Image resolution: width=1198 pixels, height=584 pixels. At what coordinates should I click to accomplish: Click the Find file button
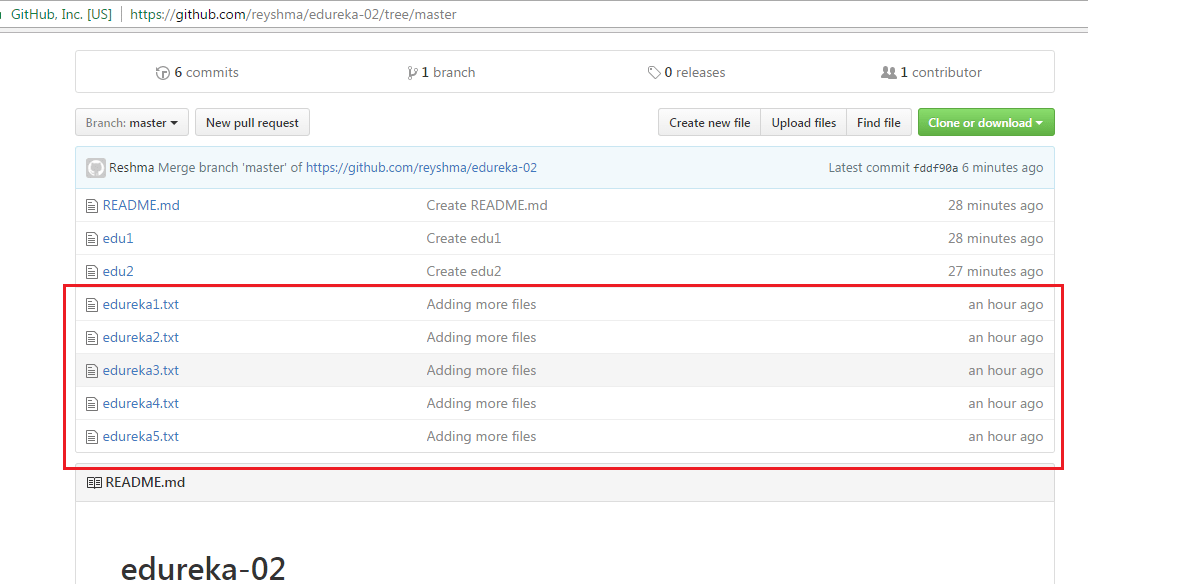(879, 122)
